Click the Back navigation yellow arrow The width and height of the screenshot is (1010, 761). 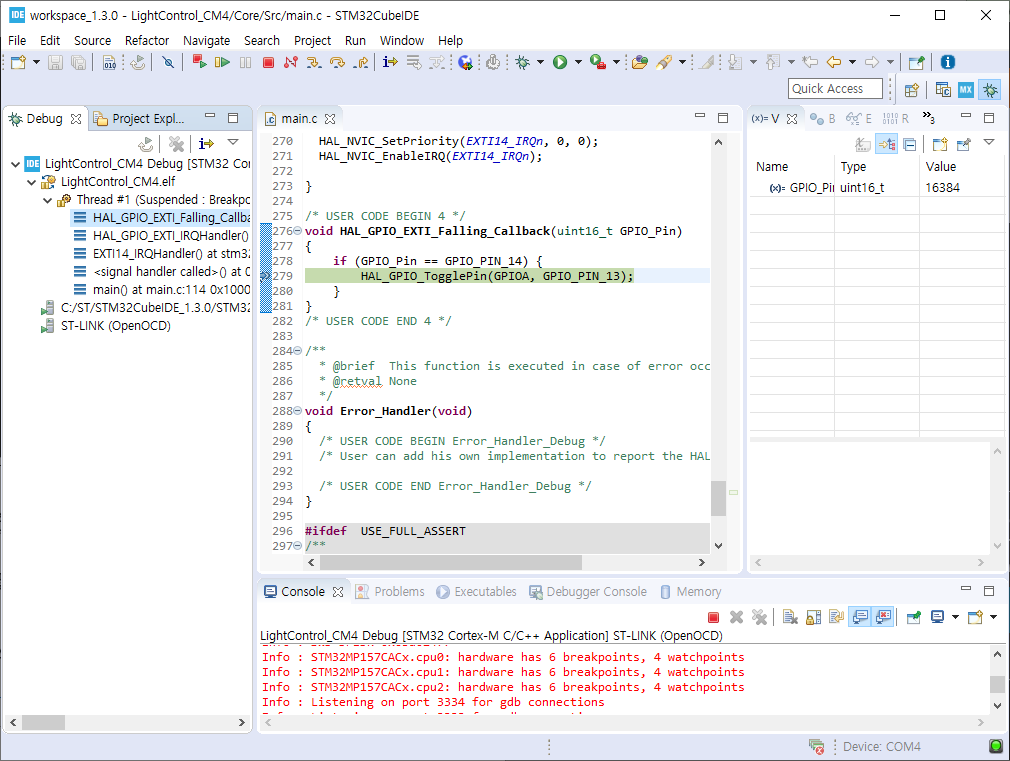click(834, 62)
